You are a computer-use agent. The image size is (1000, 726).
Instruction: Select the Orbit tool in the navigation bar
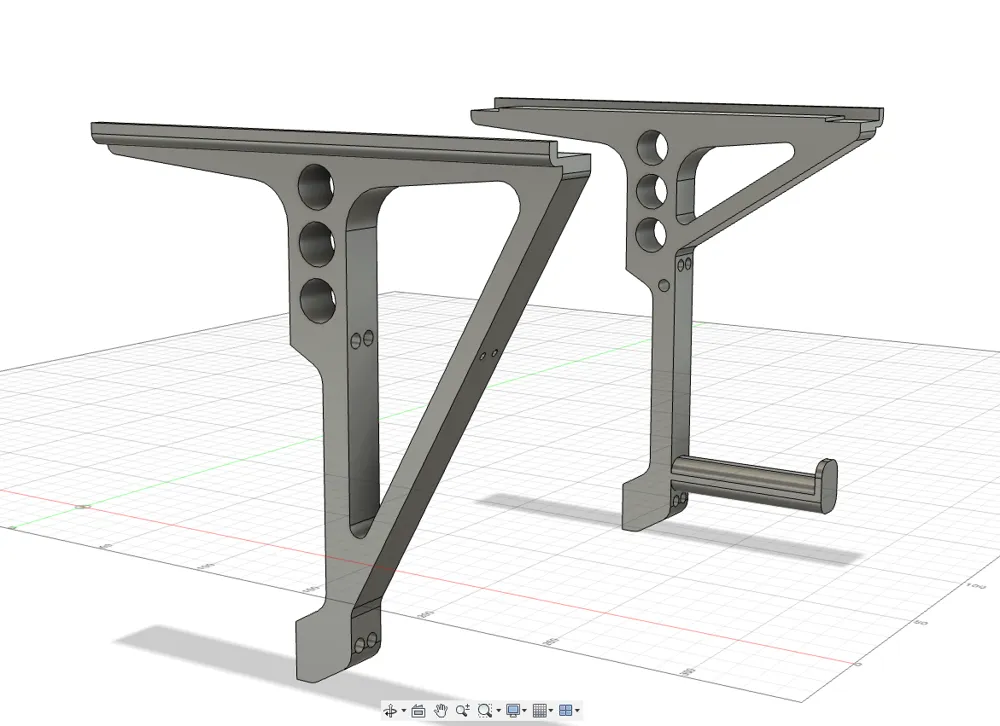pyautogui.click(x=391, y=710)
